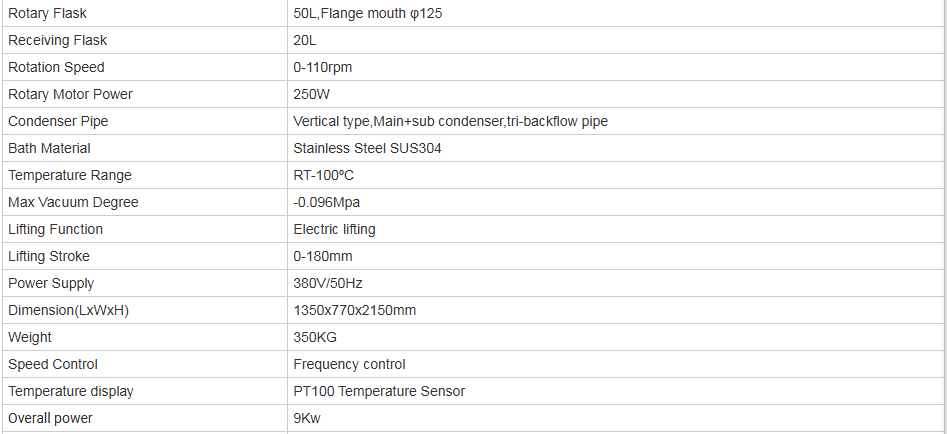Select the 380V/50Hz power supply value
This screenshot has width=947, height=434.
[x=327, y=283]
